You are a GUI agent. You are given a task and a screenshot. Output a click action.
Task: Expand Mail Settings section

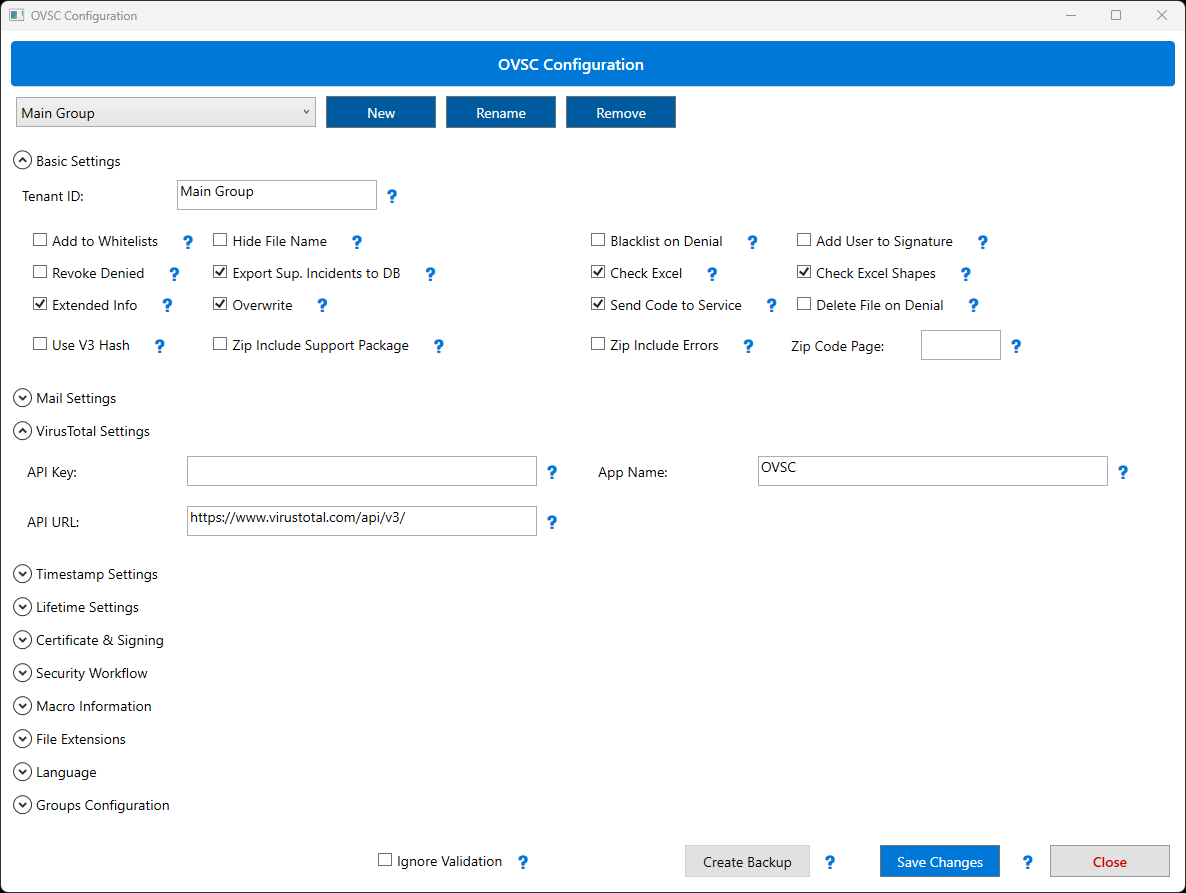[x=23, y=398]
